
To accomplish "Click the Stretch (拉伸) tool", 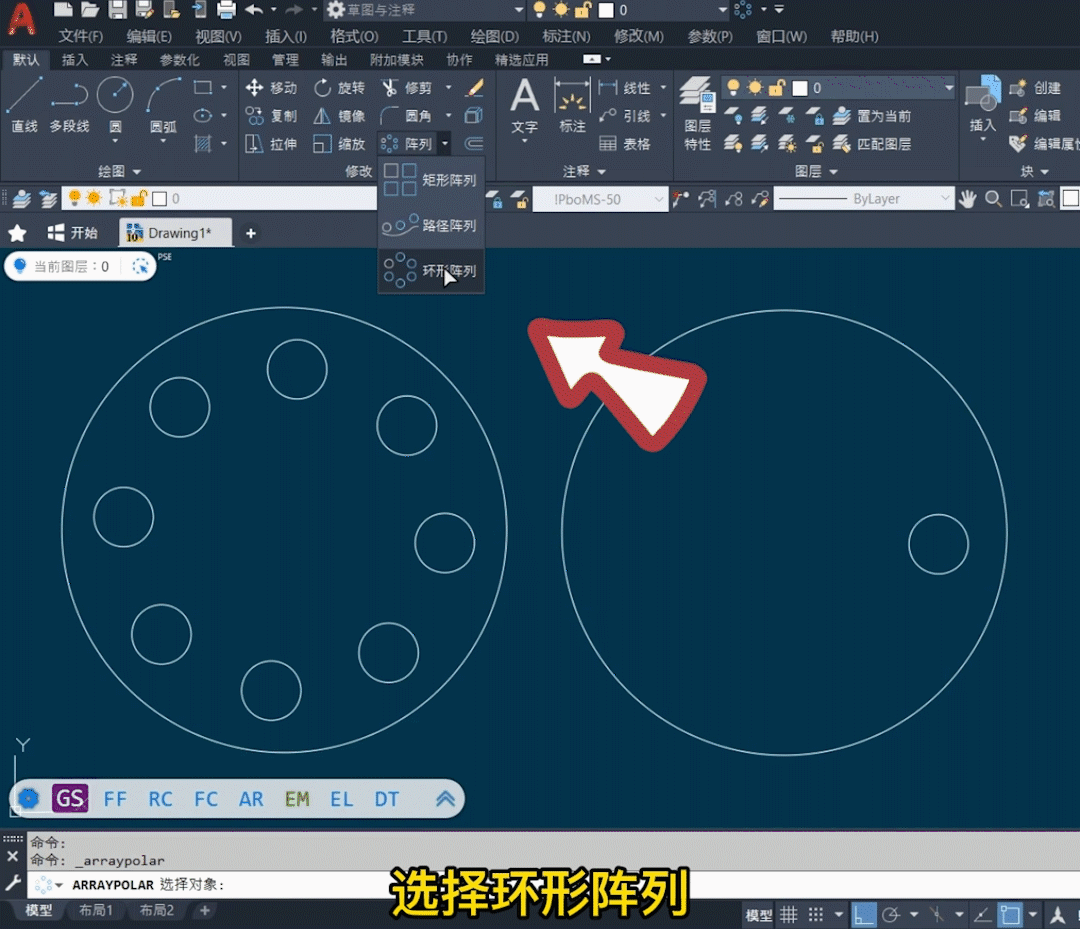I will click(x=271, y=144).
